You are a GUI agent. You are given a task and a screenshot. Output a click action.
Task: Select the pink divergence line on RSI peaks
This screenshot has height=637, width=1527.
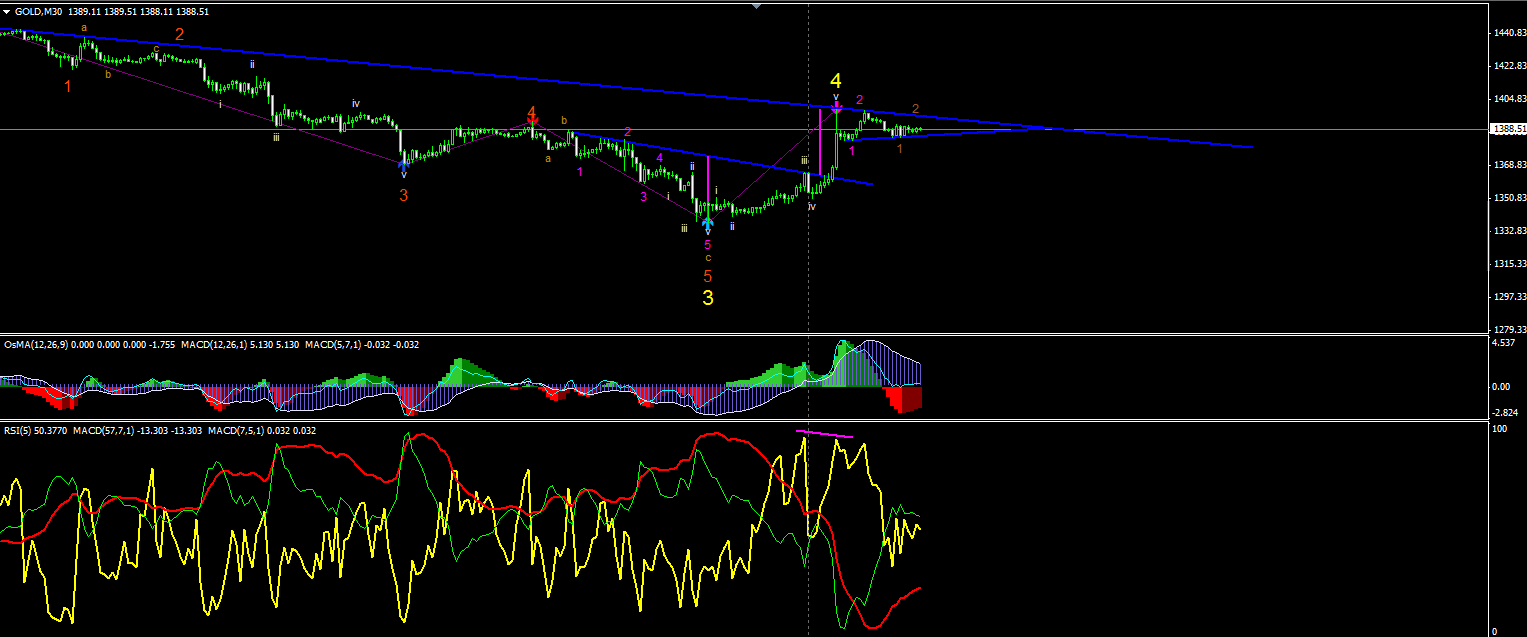[x=825, y=434]
